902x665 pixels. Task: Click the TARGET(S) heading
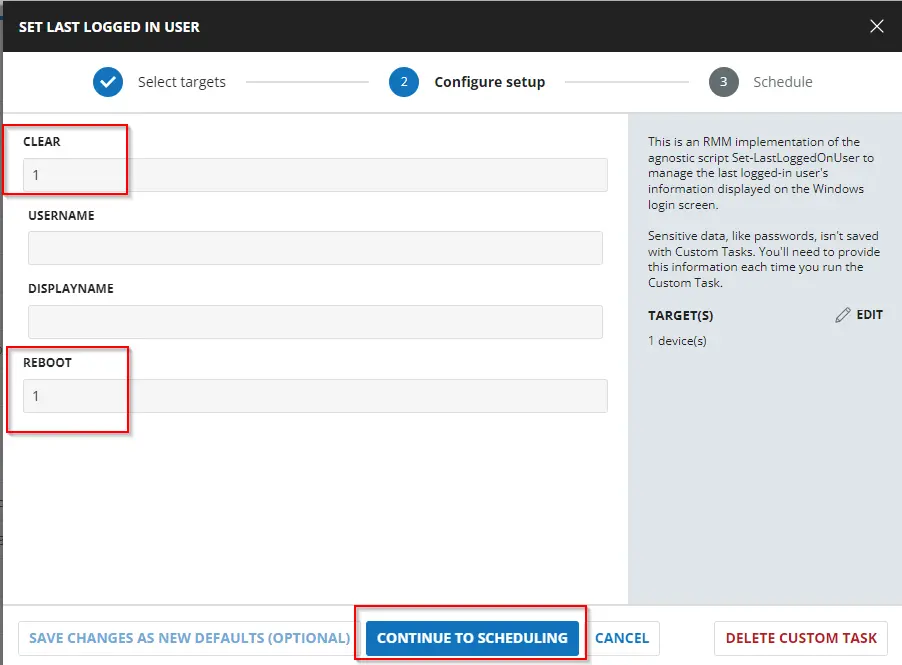click(x=681, y=316)
